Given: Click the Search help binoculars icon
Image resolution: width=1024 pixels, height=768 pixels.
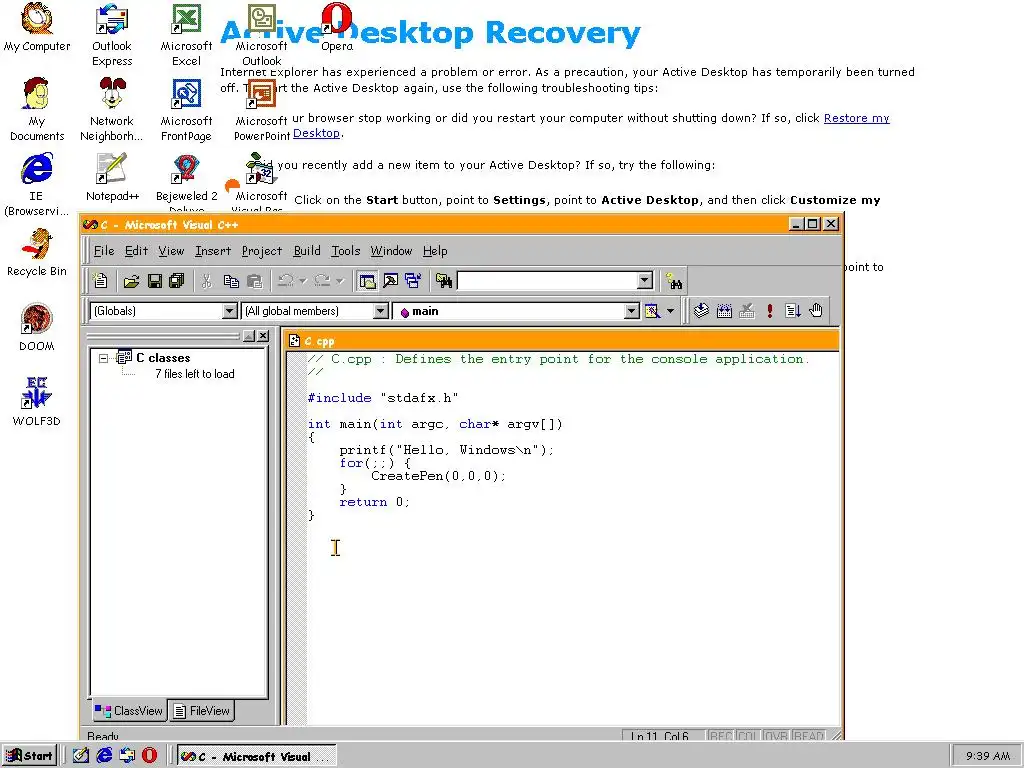Looking at the screenshot, I should coord(674,281).
